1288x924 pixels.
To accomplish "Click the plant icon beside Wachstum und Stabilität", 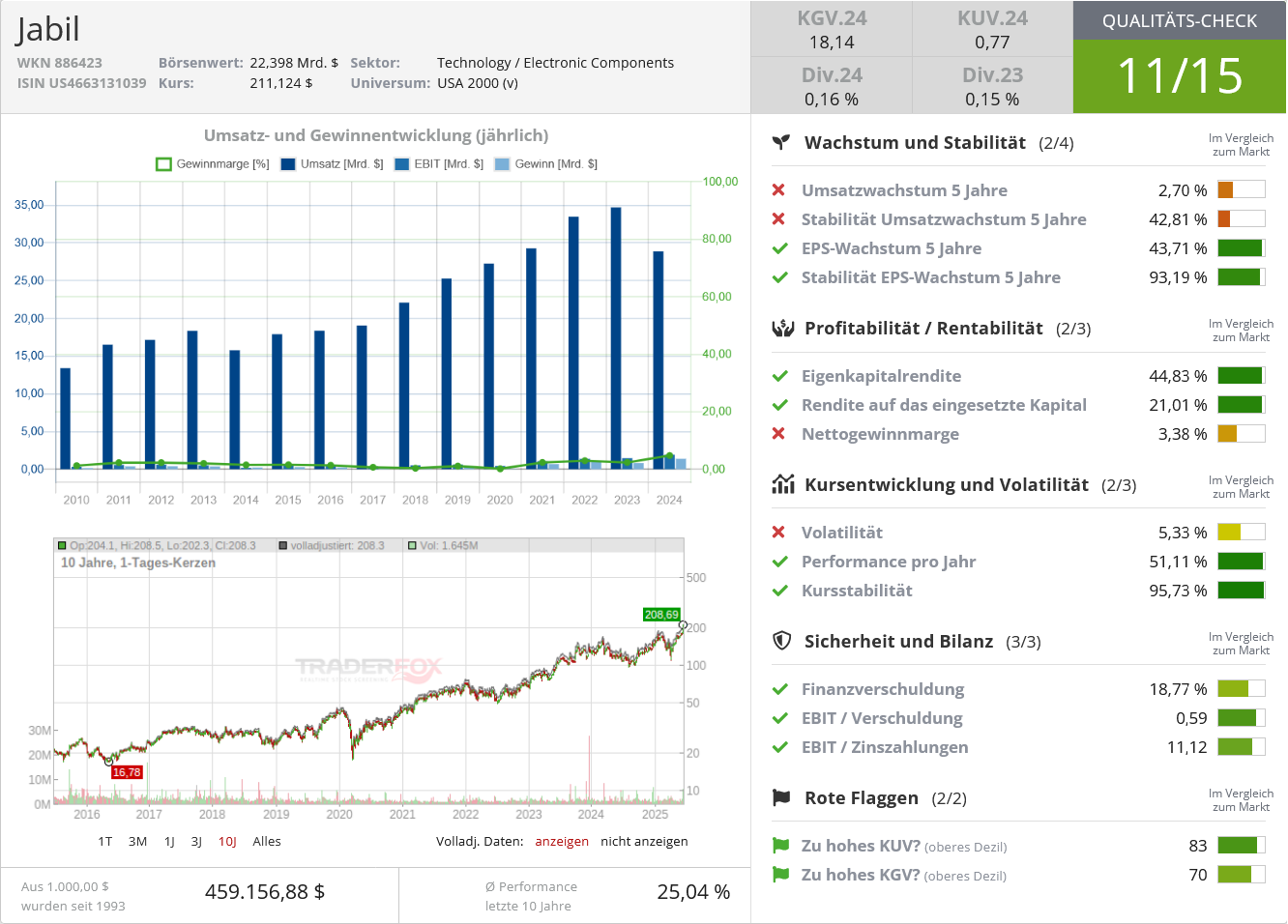I will coord(781,143).
